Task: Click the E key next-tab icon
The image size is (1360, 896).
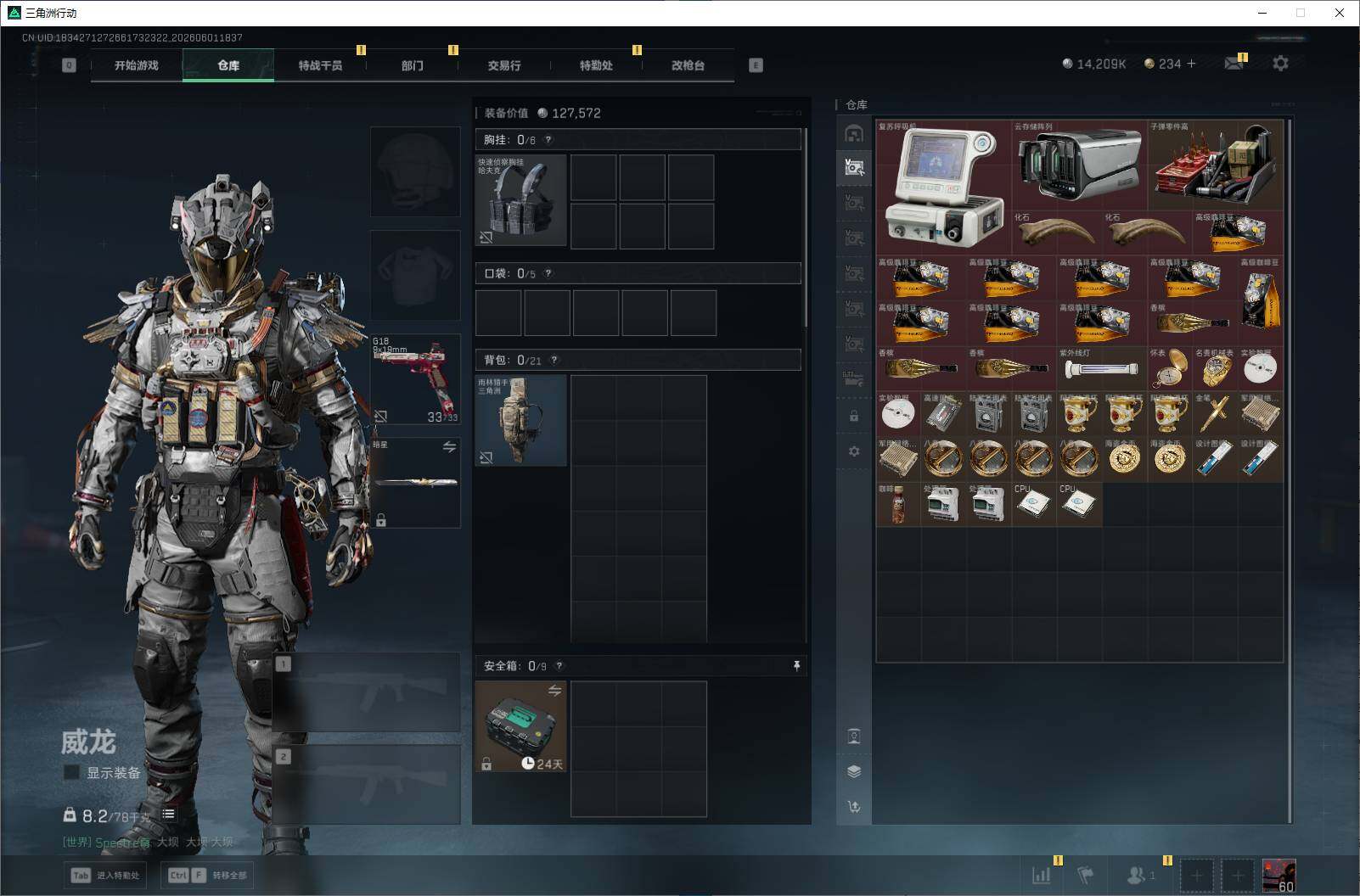Action: [756, 65]
